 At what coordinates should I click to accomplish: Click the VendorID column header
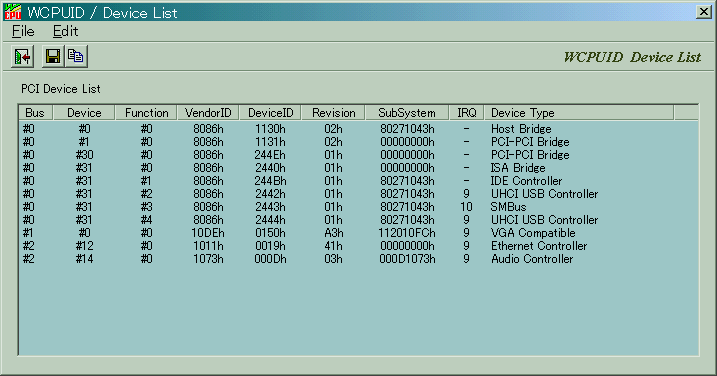[208, 113]
